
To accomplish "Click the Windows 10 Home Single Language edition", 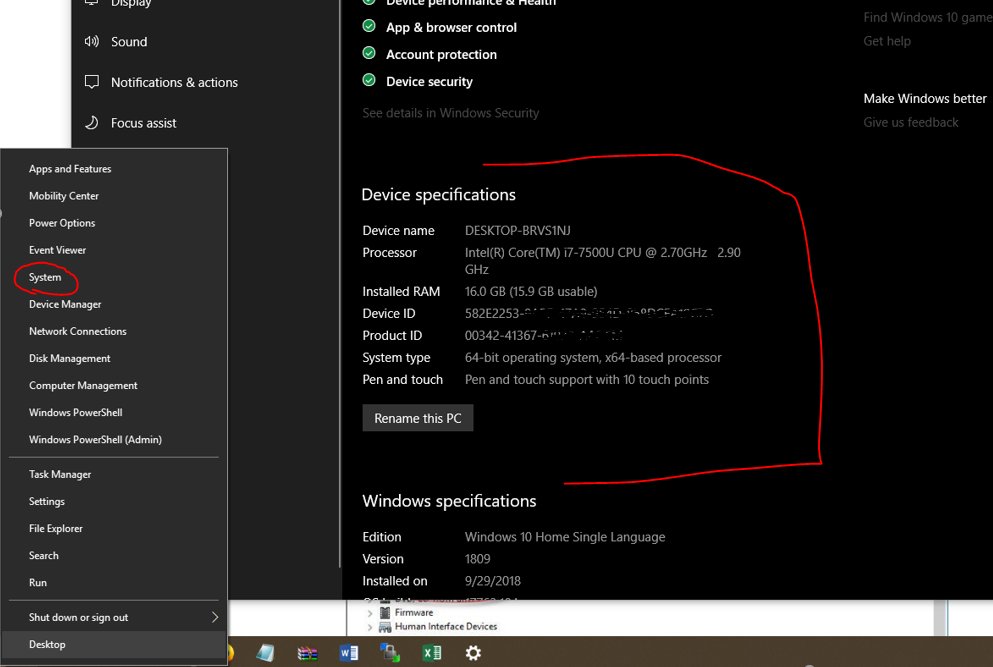I will (x=565, y=537).
